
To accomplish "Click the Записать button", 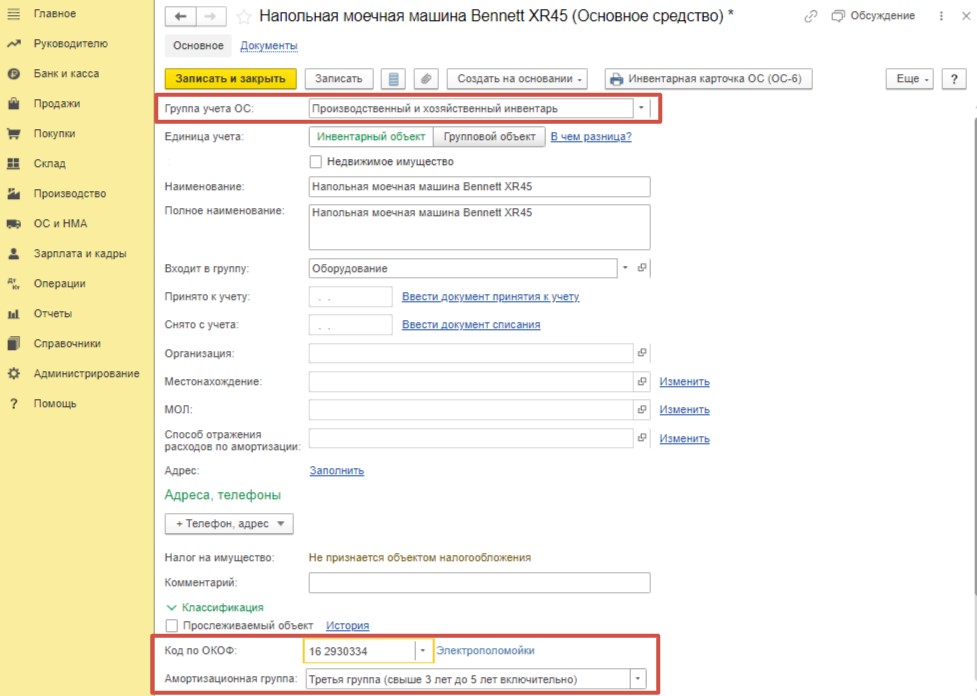I will (x=338, y=79).
